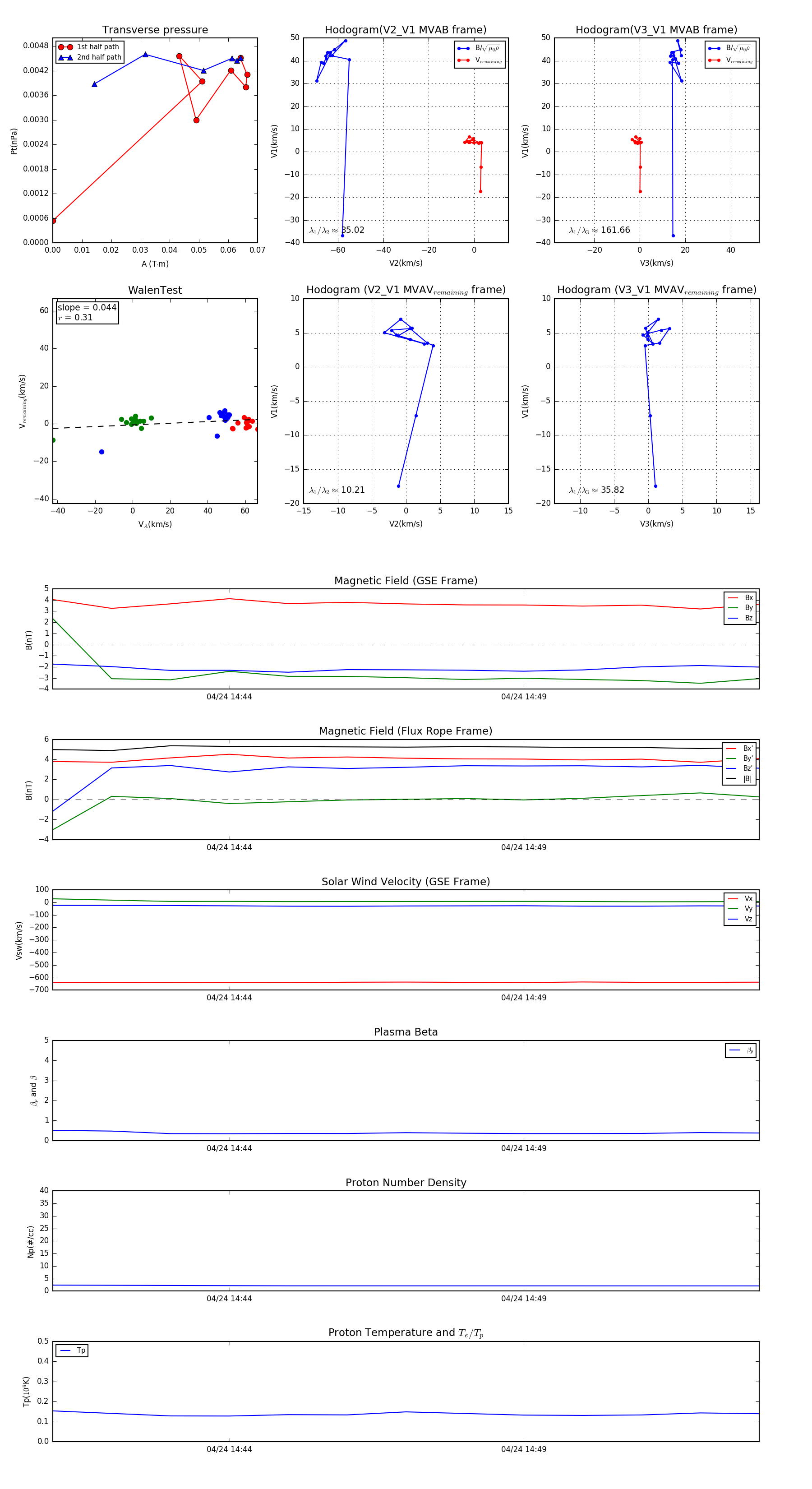The width and height of the screenshot is (812, 1489).
Task: Select the Vz legend entry
Action: tap(740, 919)
